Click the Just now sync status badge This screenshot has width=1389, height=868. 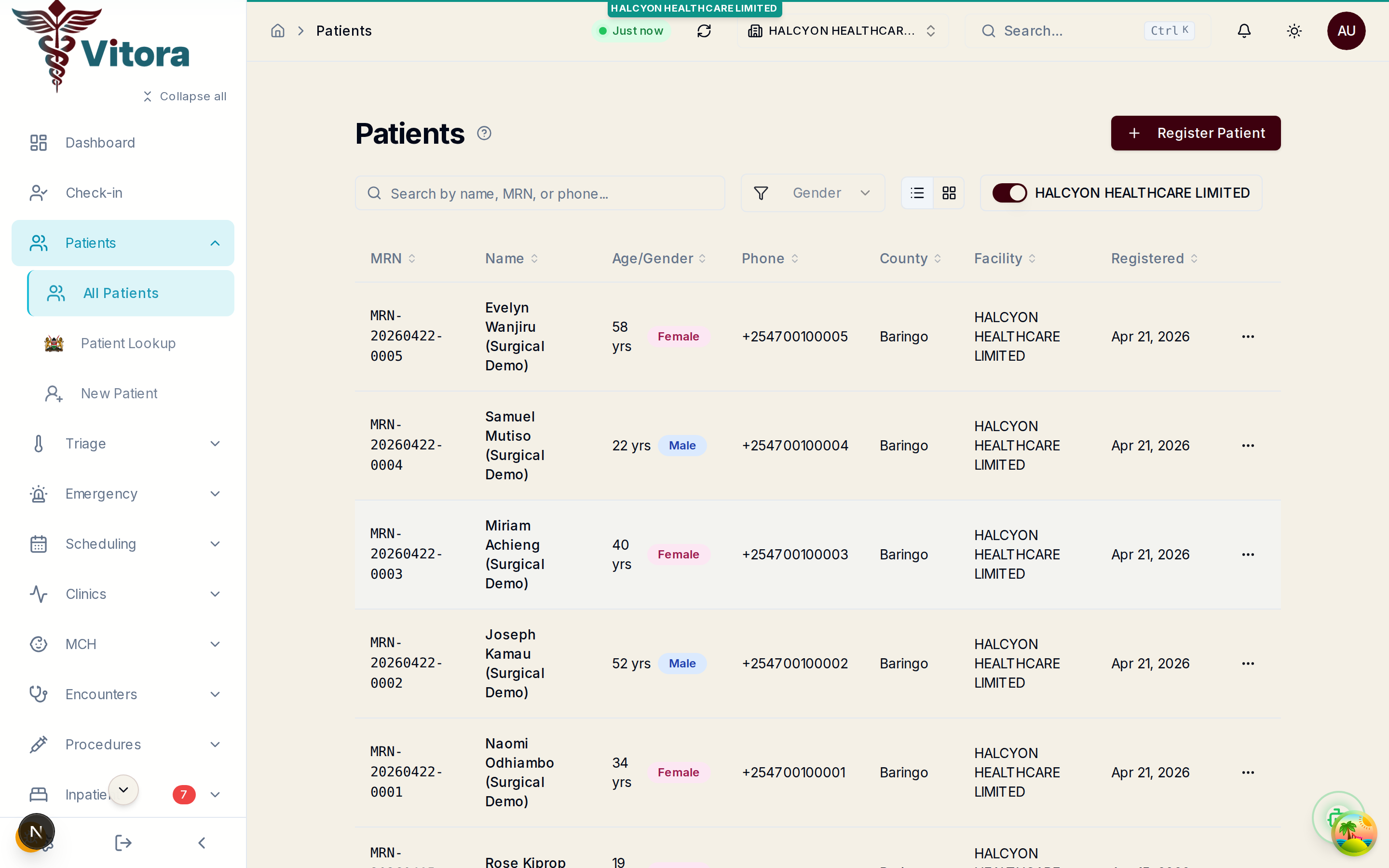pos(631,31)
